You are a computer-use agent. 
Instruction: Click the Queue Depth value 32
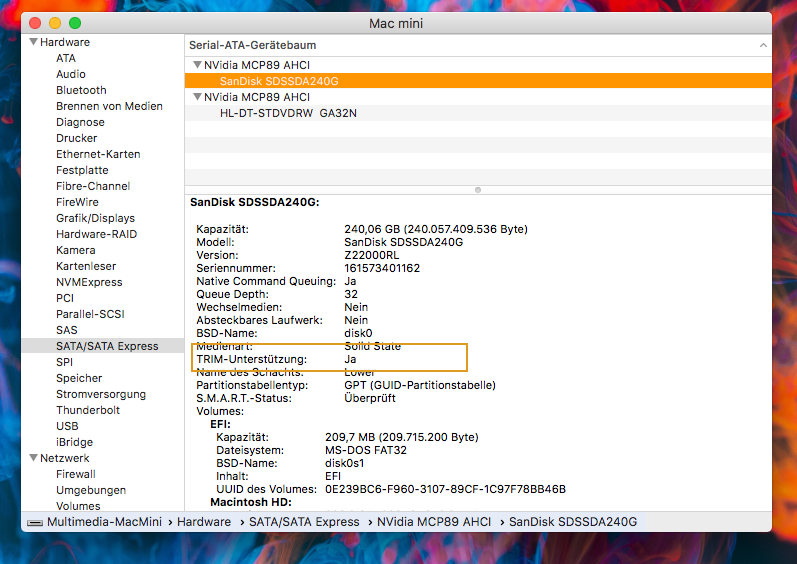coord(351,294)
